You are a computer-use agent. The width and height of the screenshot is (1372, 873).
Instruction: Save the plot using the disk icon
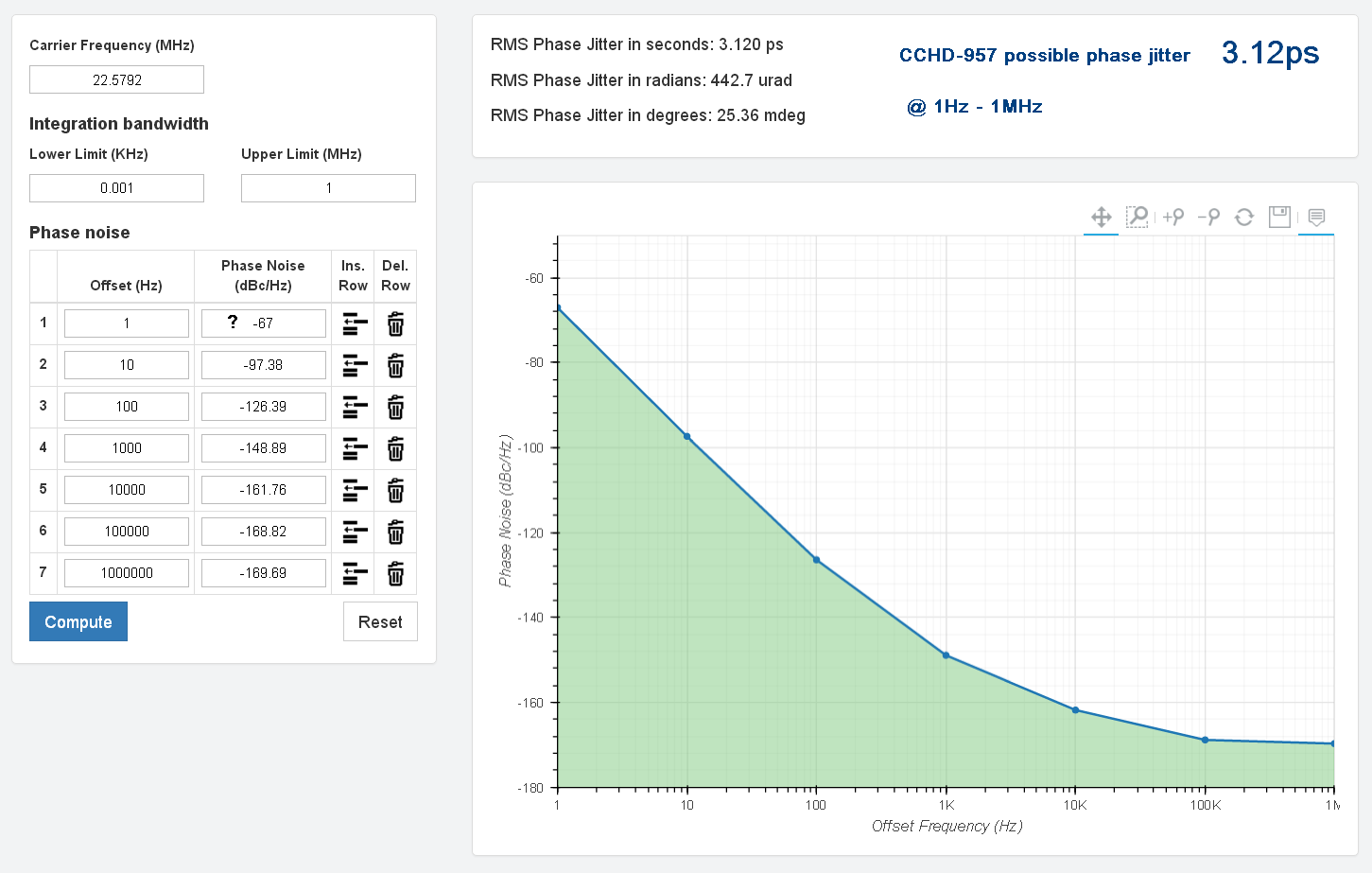tap(1279, 218)
